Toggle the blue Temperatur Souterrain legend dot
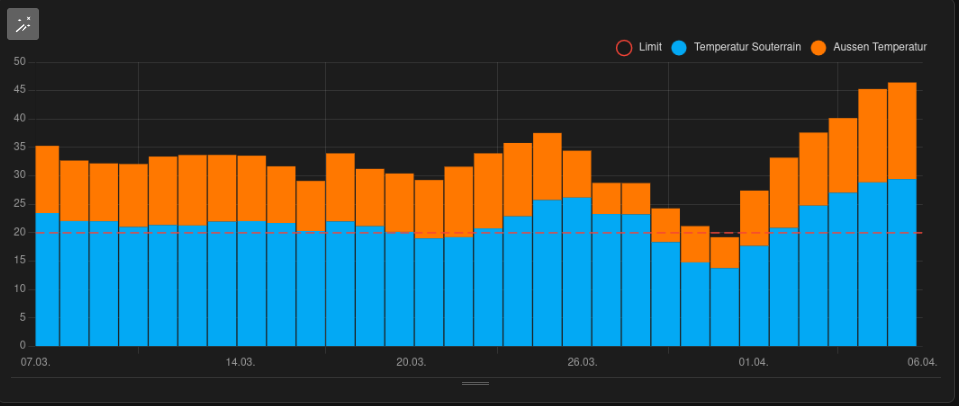The width and height of the screenshot is (959, 406). (679, 47)
